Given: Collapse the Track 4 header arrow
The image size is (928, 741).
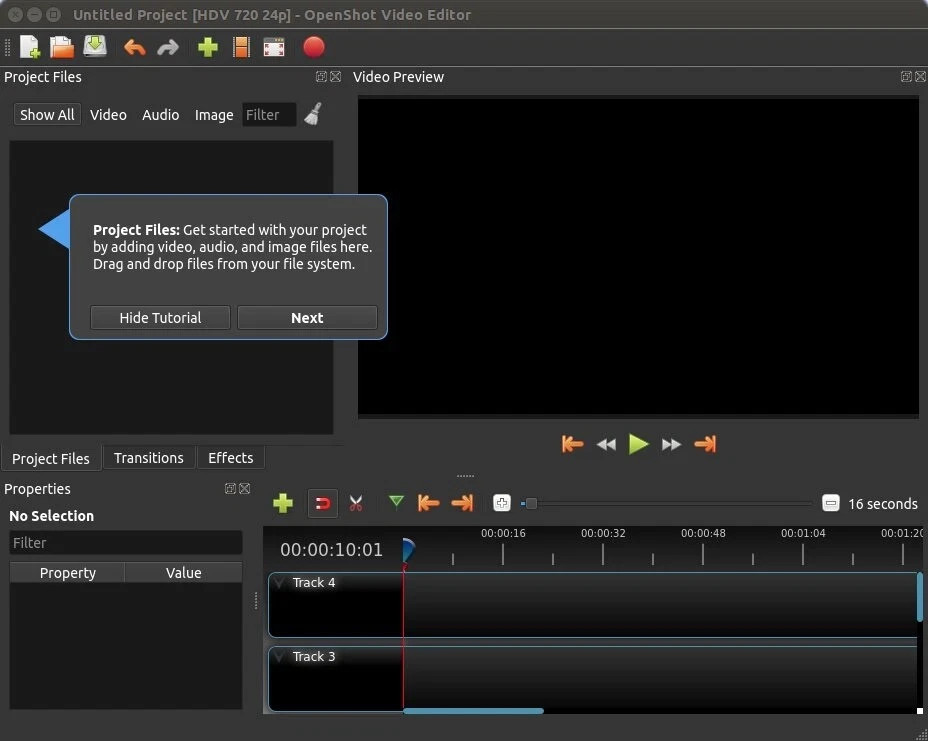Looking at the screenshot, I should pyautogui.click(x=278, y=582).
